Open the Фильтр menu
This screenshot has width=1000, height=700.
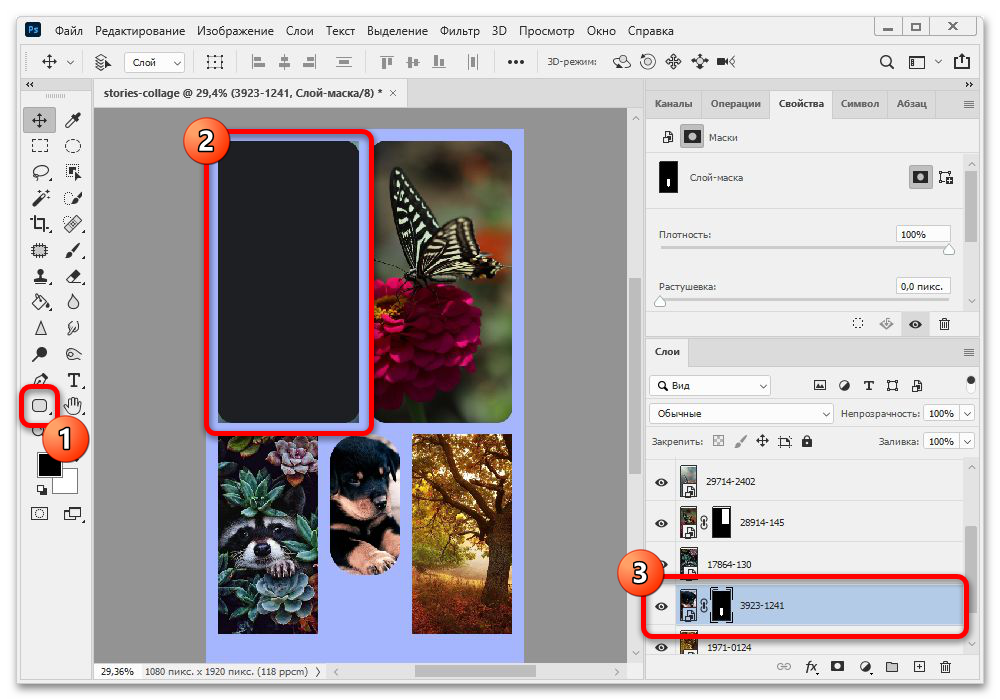point(459,31)
